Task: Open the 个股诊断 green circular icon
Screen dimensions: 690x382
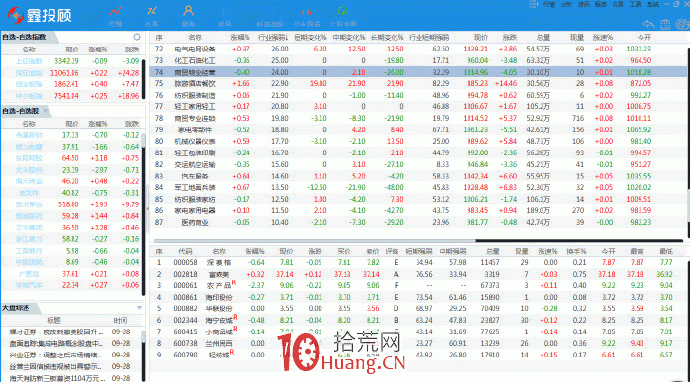Action: tap(342, 11)
